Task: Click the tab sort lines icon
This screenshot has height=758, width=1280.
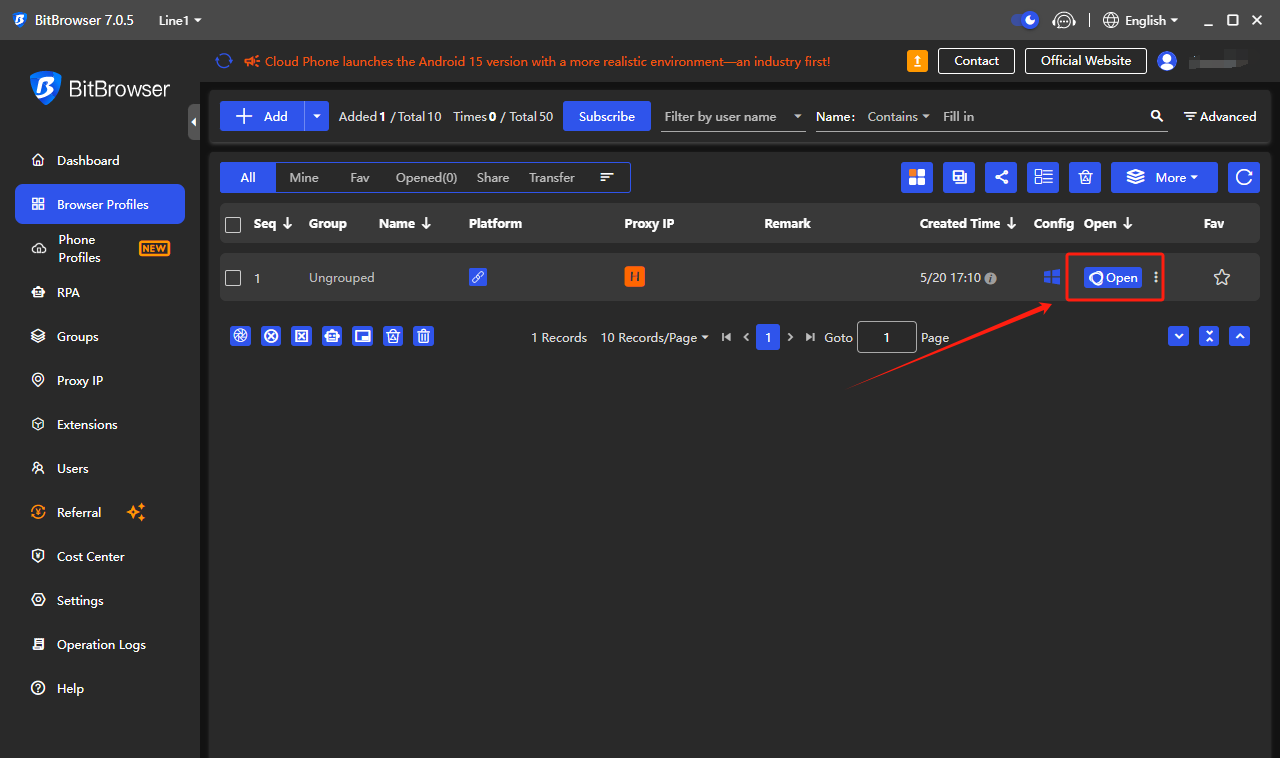Action: (x=607, y=177)
